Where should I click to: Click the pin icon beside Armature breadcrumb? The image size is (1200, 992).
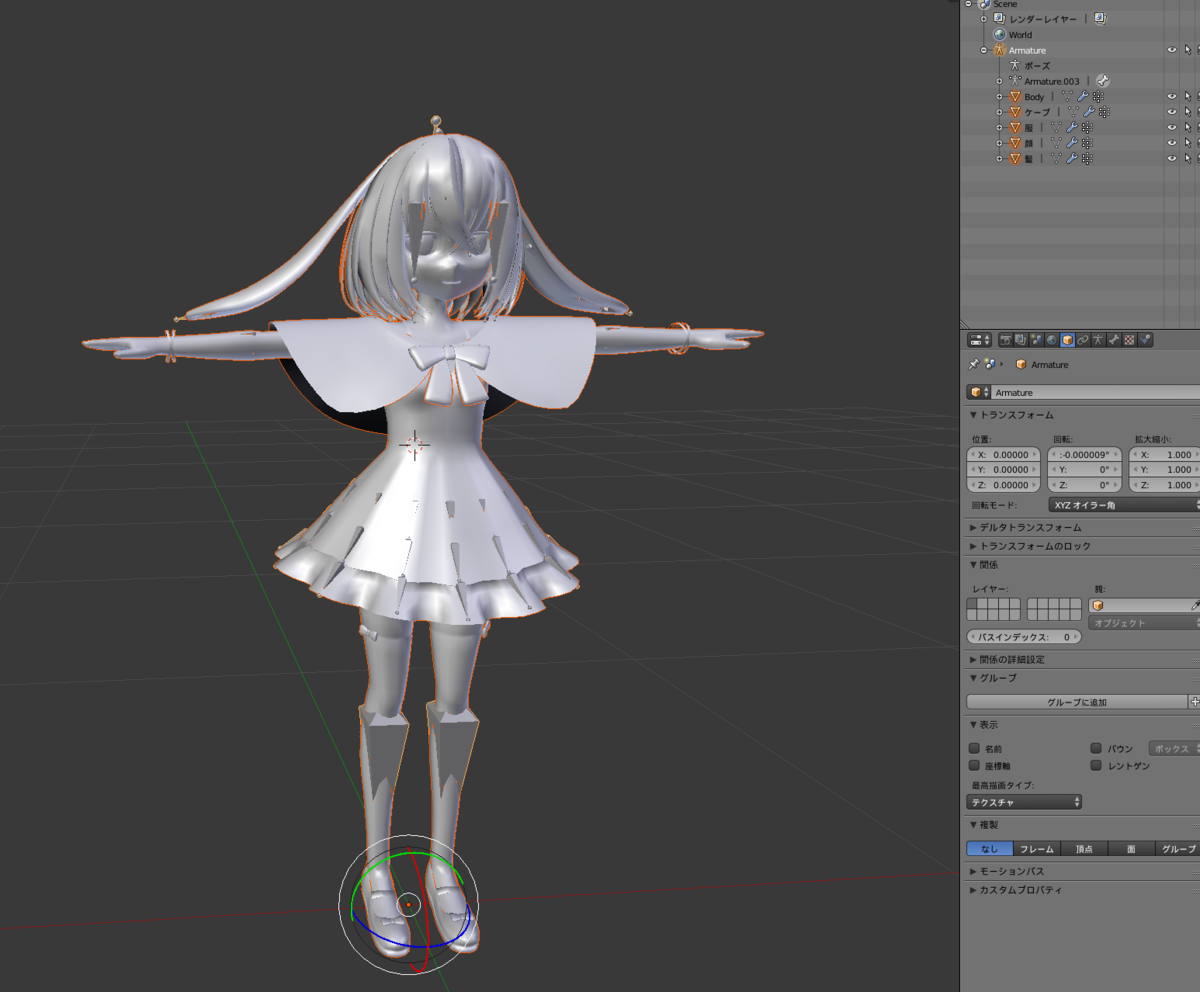tap(973, 364)
